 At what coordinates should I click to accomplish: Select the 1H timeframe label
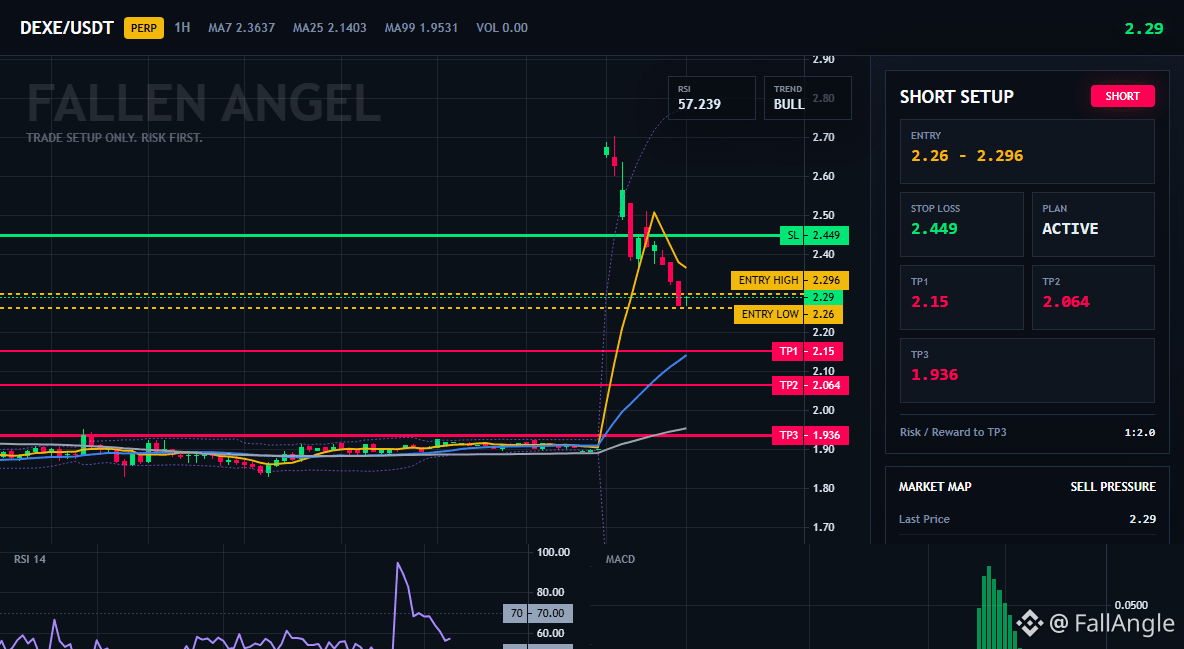click(x=182, y=27)
